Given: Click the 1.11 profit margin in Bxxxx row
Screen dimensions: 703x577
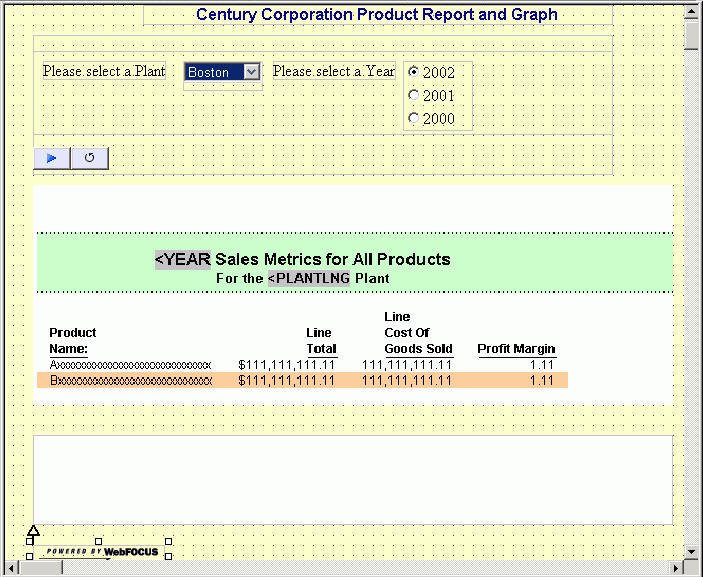Looking at the screenshot, I should pos(542,381).
